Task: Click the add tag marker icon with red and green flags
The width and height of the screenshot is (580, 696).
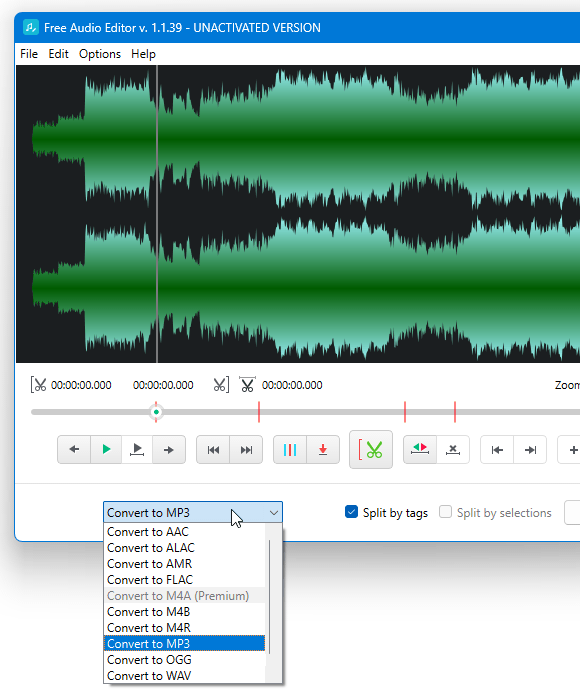Action: tap(420, 450)
